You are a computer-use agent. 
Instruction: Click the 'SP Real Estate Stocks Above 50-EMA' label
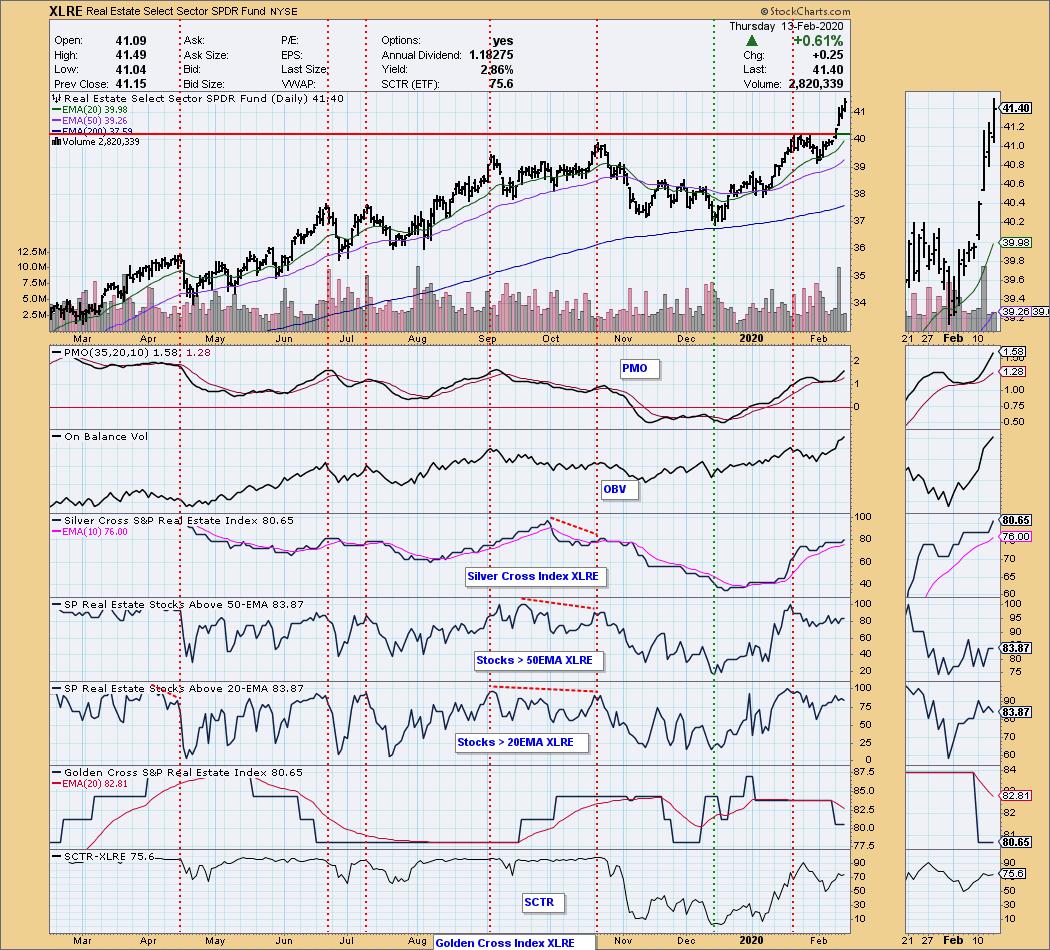click(178, 605)
